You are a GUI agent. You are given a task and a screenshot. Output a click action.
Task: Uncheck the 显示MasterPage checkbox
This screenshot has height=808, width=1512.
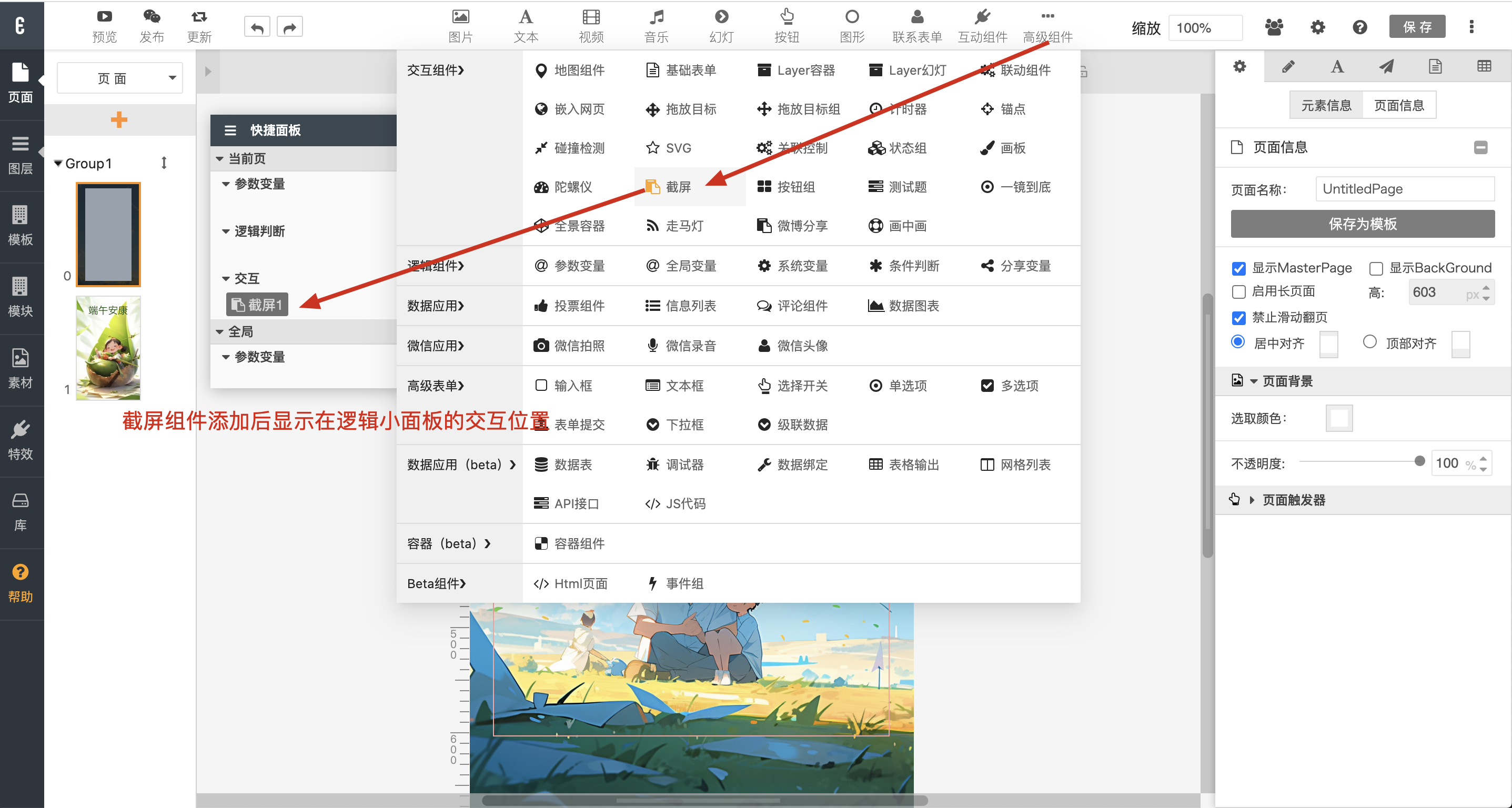point(1238,269)
